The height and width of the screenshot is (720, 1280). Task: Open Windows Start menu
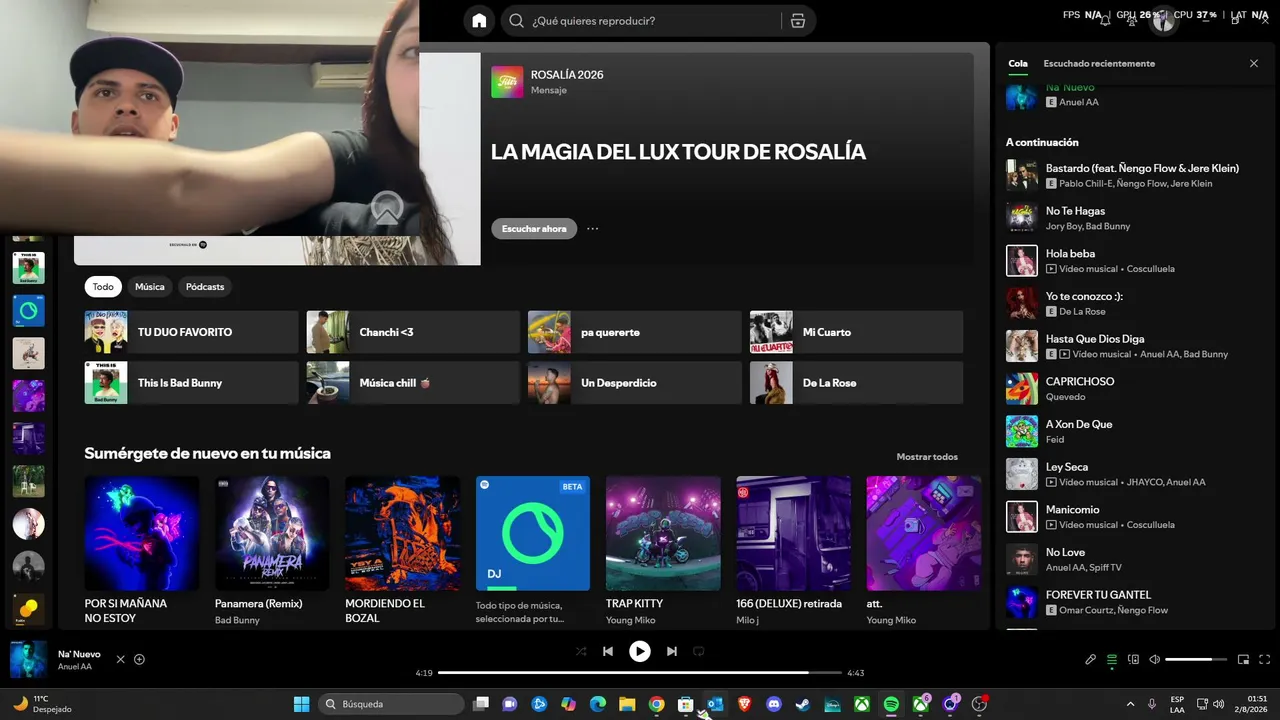[x=301, y=704]
